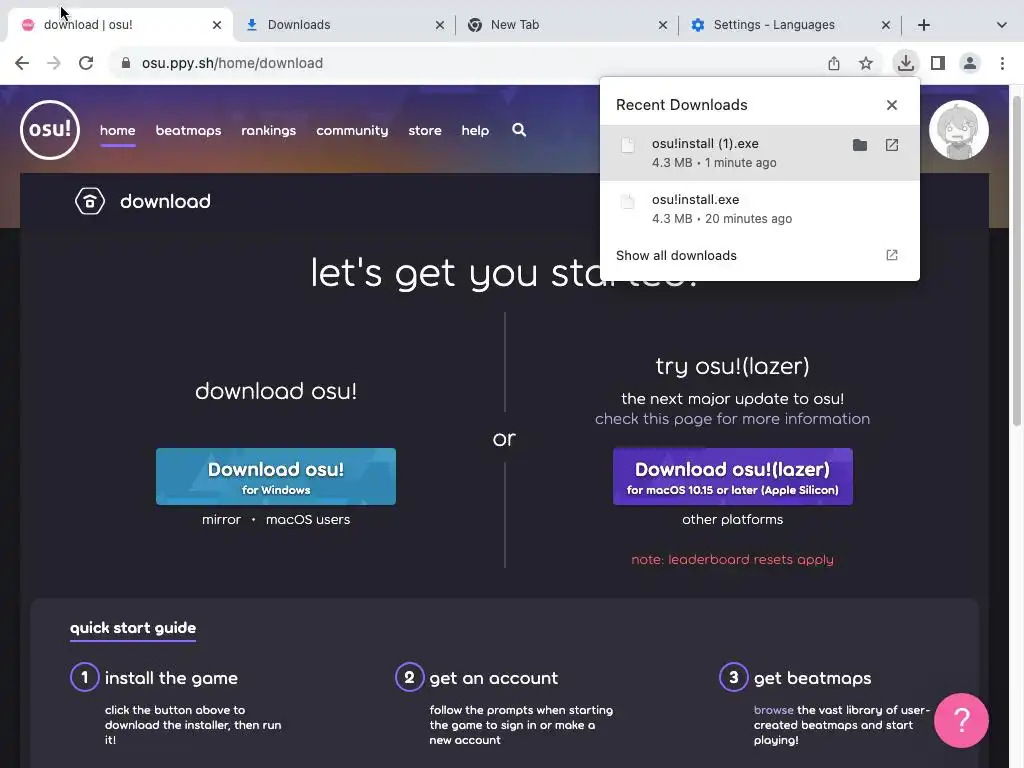Toggle the downloads toolbar icon
The width and height of the screenshot is (1024, 768).
coord(906,63)
